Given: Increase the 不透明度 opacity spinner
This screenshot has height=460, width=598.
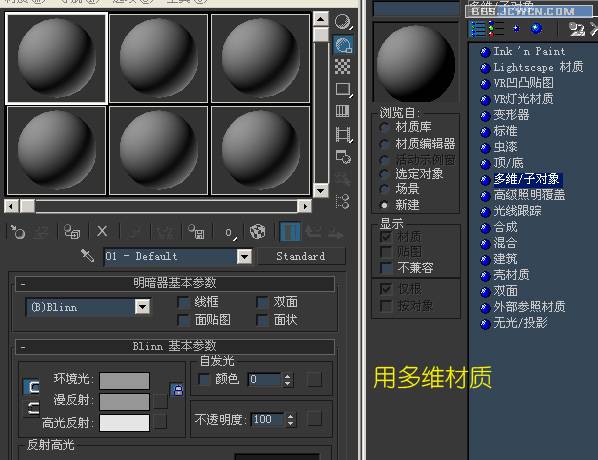Looking at the screenshot, I should [291, 416].
